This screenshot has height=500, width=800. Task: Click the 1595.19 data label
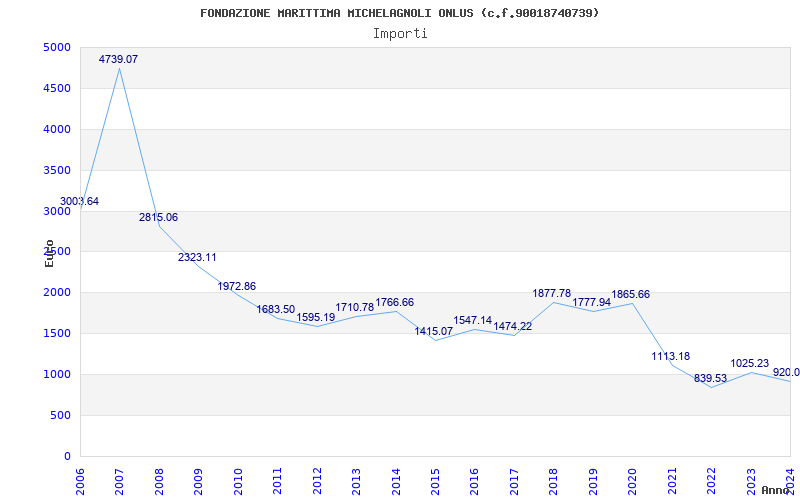click(x=316, y=317)
